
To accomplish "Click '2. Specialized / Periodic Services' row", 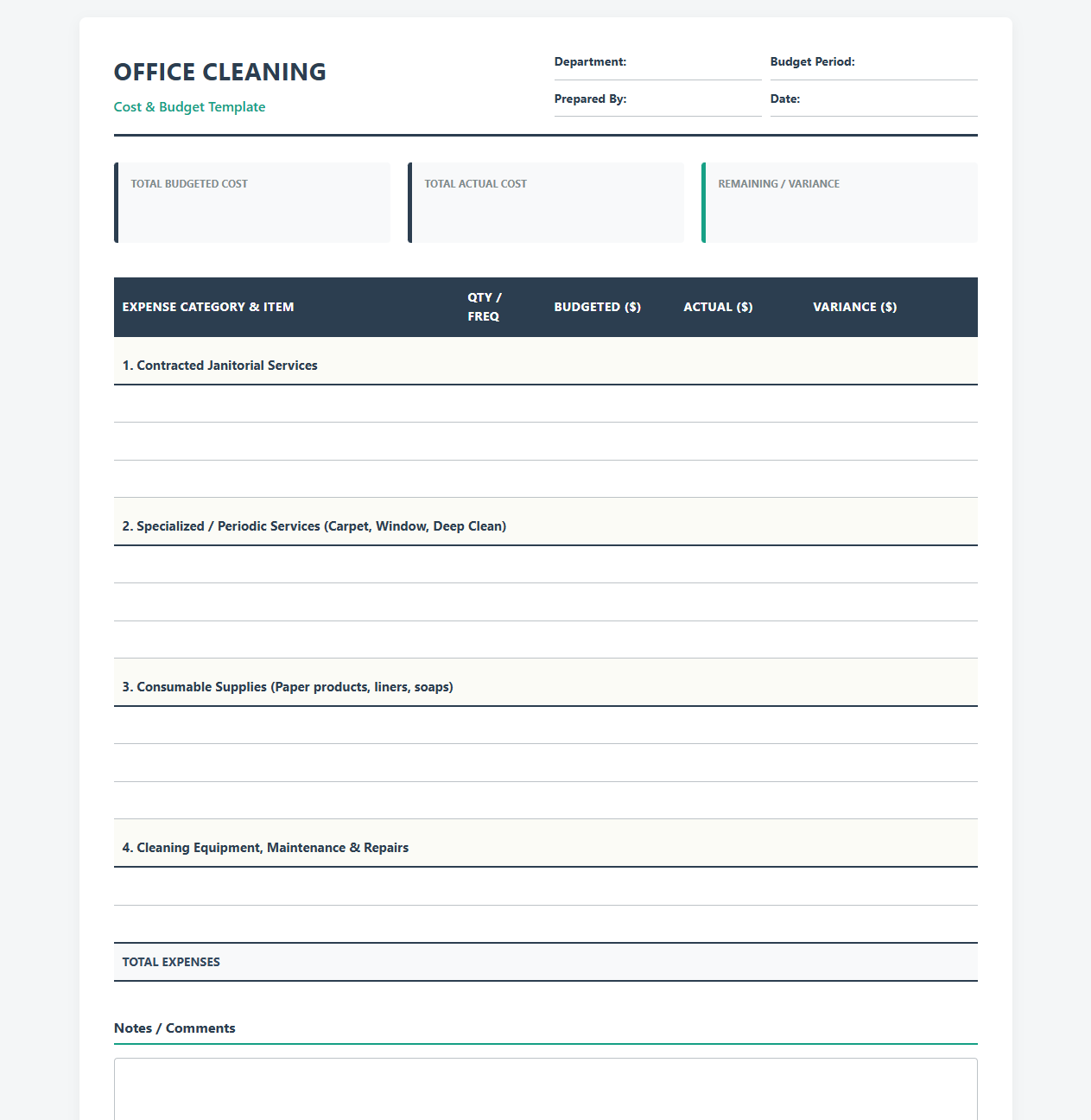I will click(x=546, y=522).
